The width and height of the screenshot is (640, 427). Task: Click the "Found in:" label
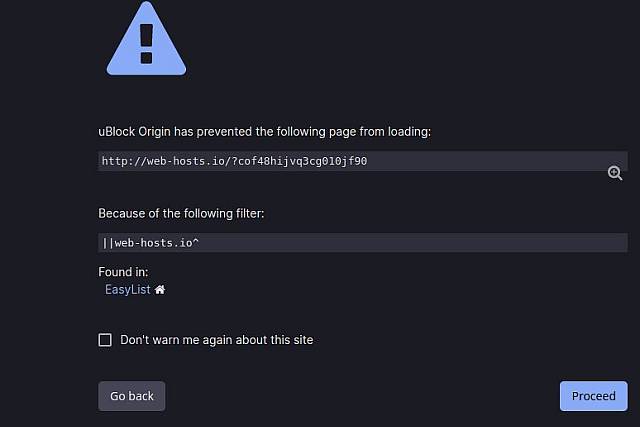123,272
